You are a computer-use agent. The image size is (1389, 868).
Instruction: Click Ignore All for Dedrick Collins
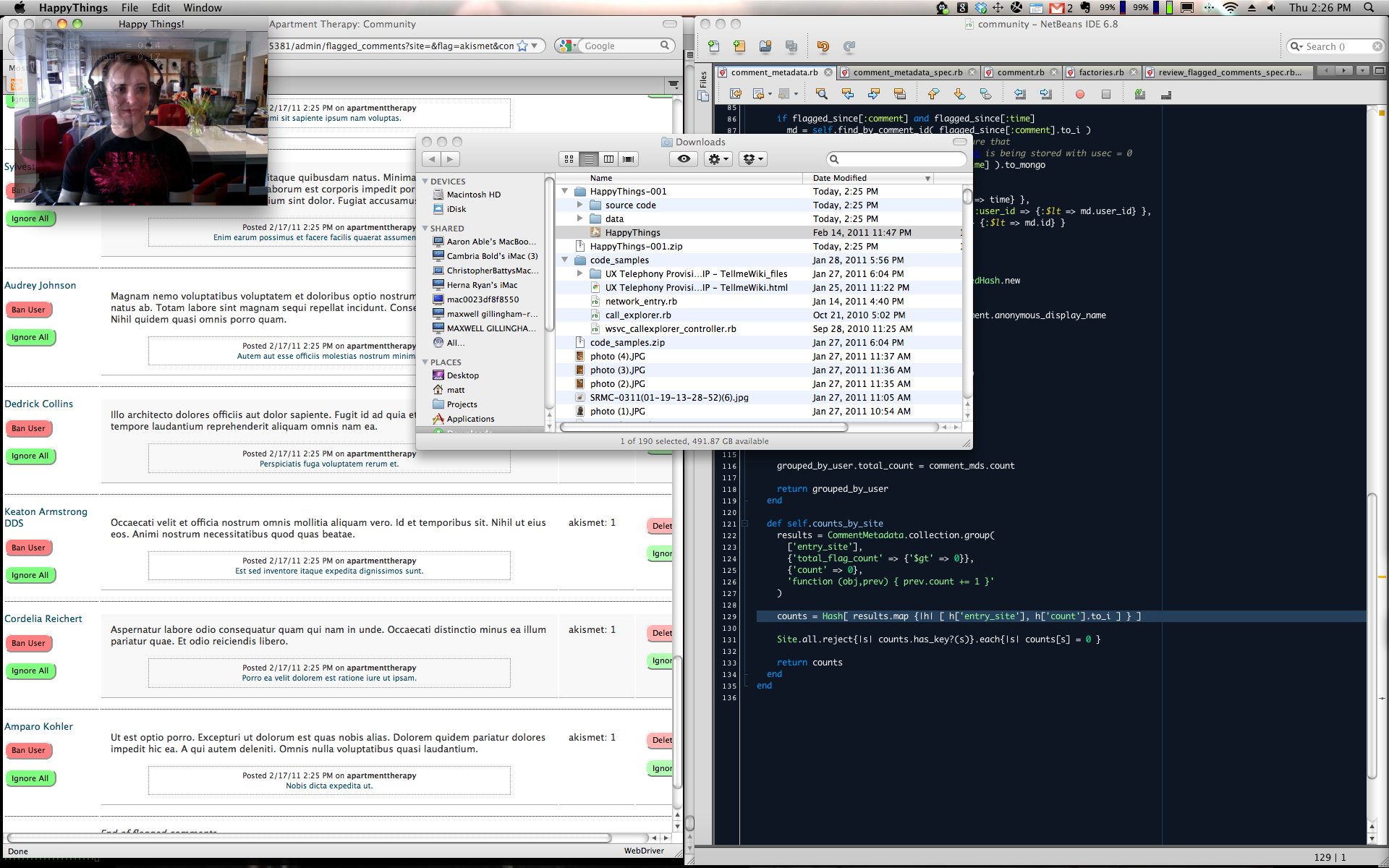point(30,456)
